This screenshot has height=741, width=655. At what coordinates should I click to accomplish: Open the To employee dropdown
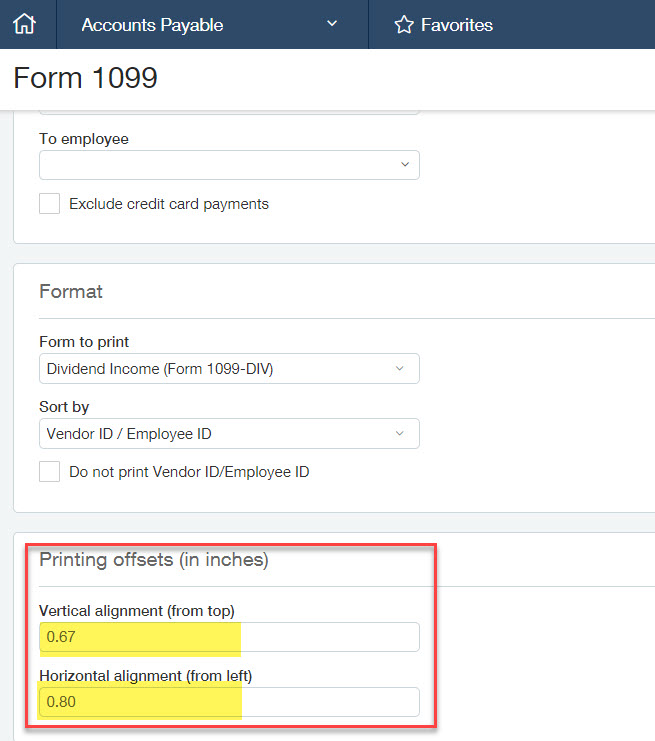coord(229,165)
